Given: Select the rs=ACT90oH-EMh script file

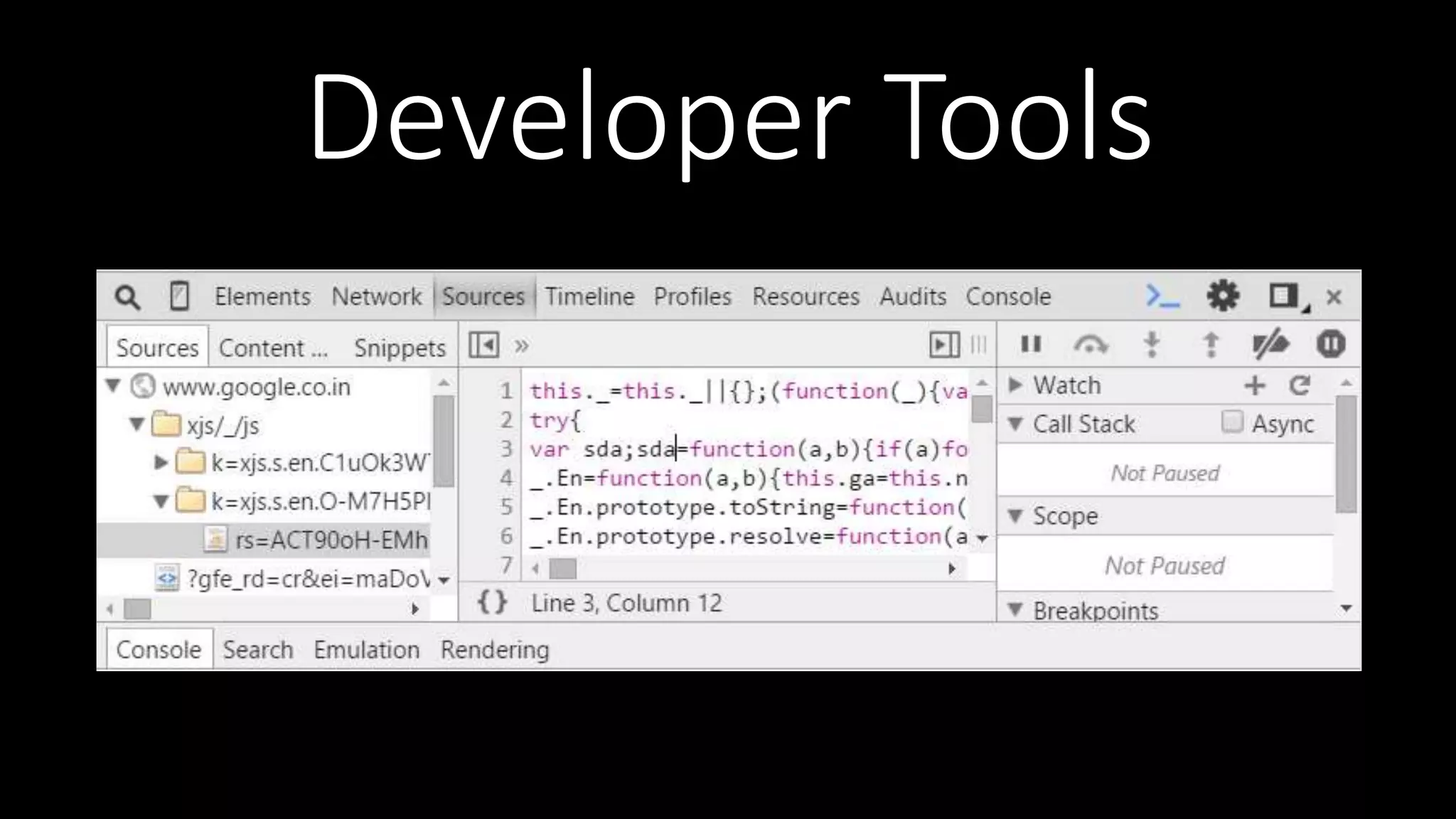Looking at the screenshot, I should tap(263, 540).
